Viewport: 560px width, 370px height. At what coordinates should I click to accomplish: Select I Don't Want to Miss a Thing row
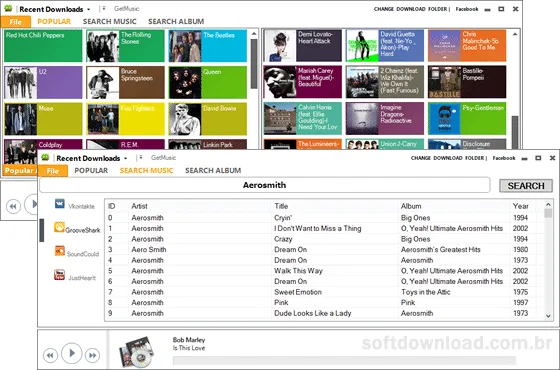coord(325,229)
